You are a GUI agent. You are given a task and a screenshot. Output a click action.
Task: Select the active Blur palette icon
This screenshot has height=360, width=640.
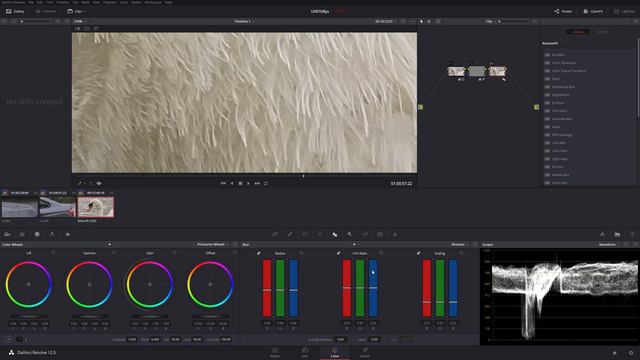tap(335, 234)
